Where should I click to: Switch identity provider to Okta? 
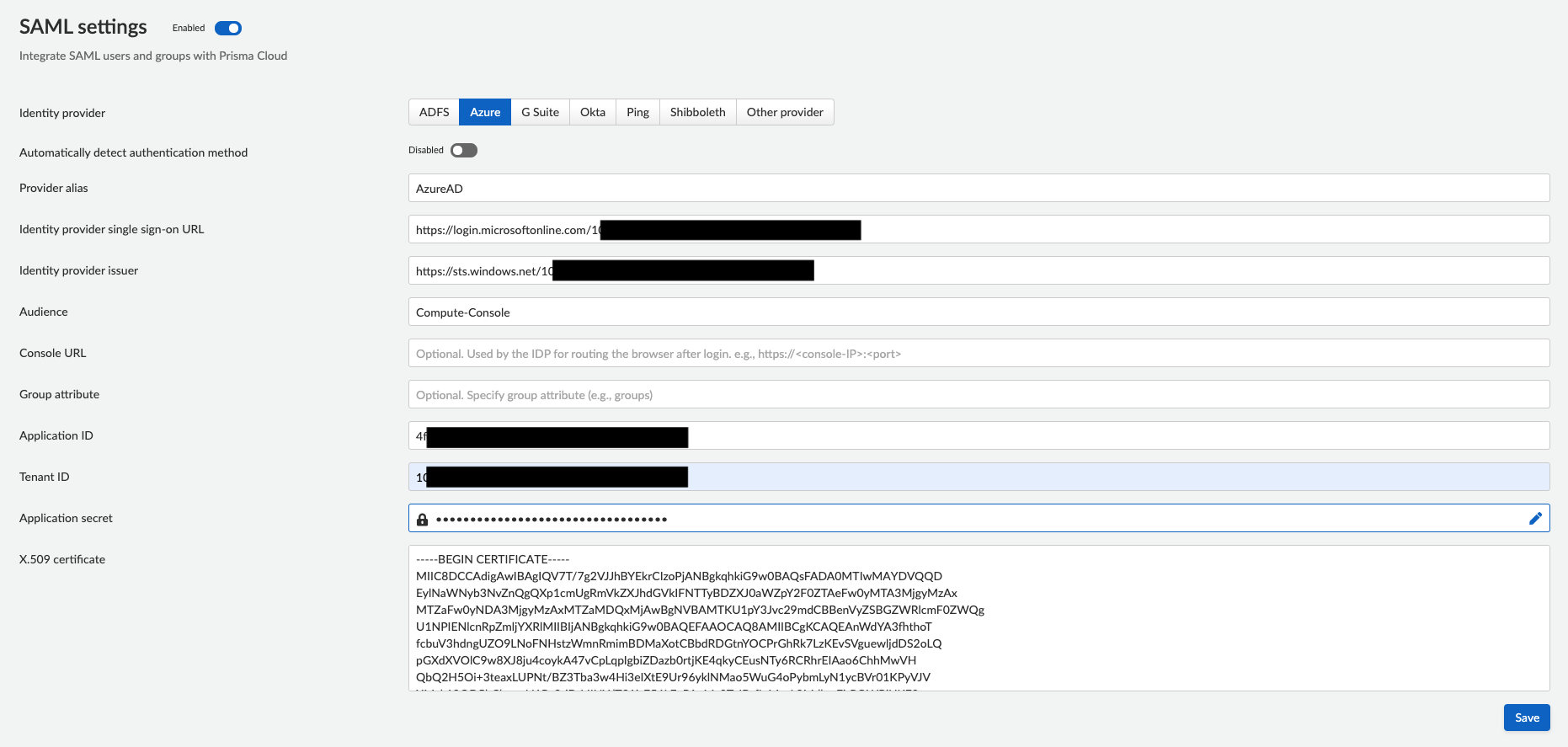[593, 112]
